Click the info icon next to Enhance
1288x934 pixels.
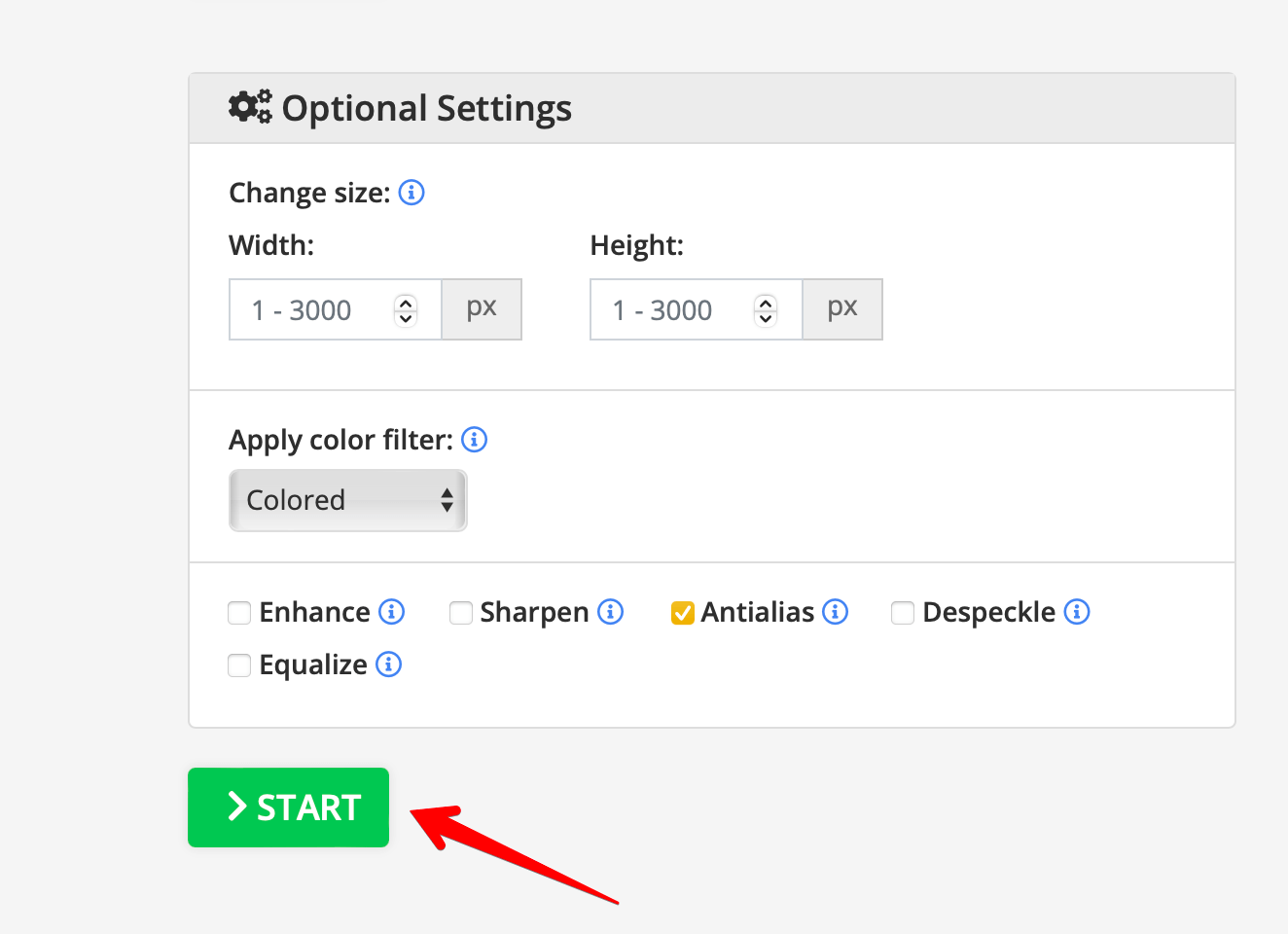pyautogui.click(x=391, y=612)
